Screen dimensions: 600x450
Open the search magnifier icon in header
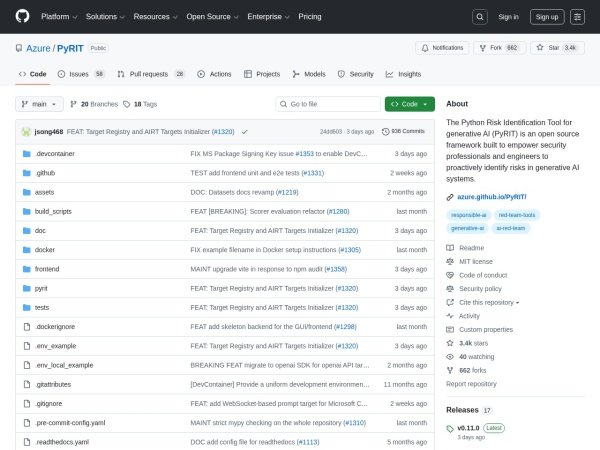click(479, 17)
